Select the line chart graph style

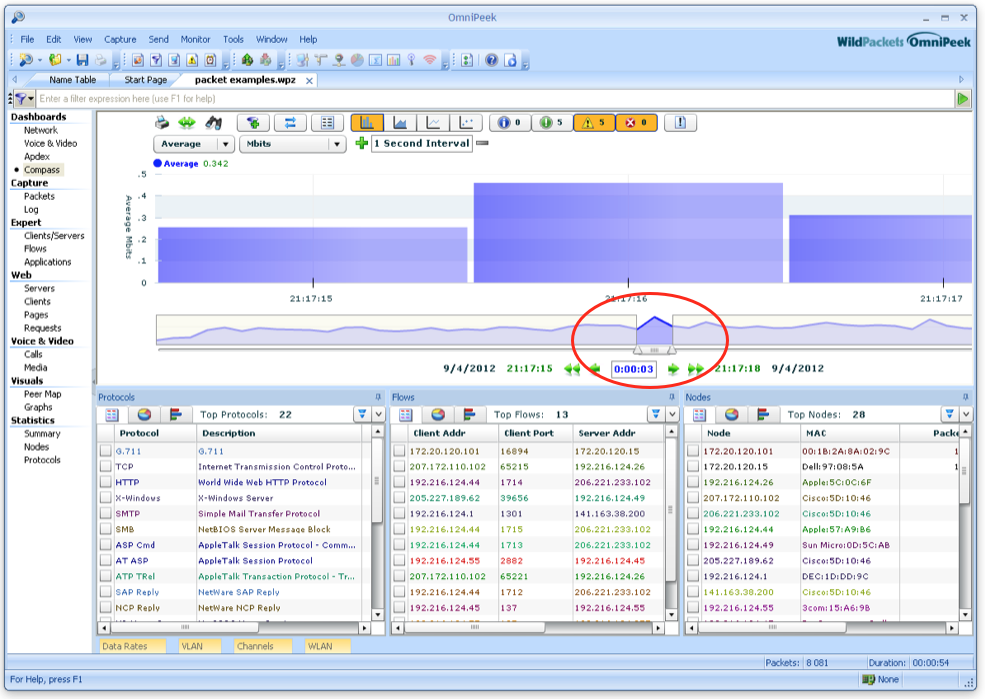433,122
